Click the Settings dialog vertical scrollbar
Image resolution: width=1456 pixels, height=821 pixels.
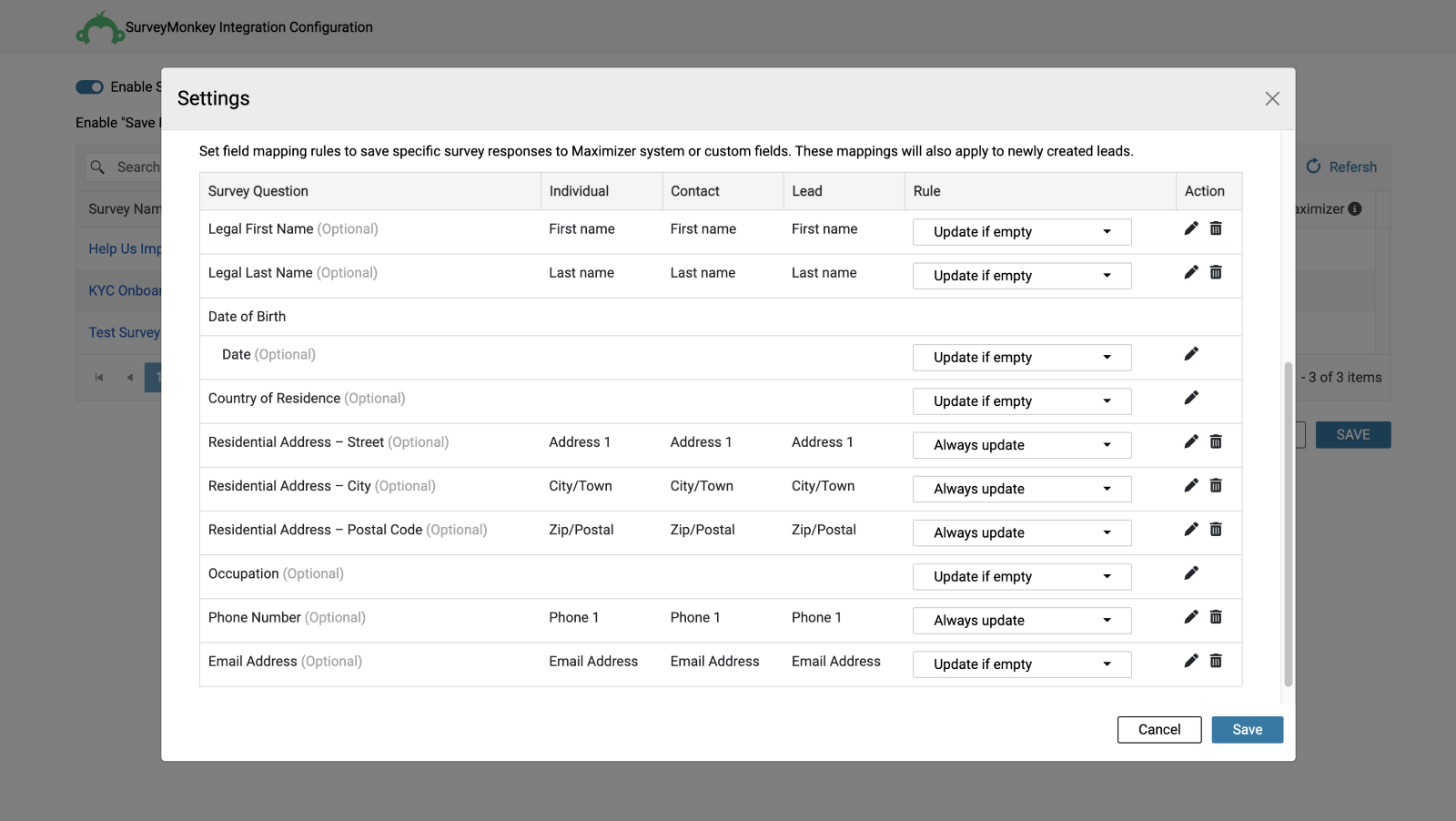pos(1288,524)
